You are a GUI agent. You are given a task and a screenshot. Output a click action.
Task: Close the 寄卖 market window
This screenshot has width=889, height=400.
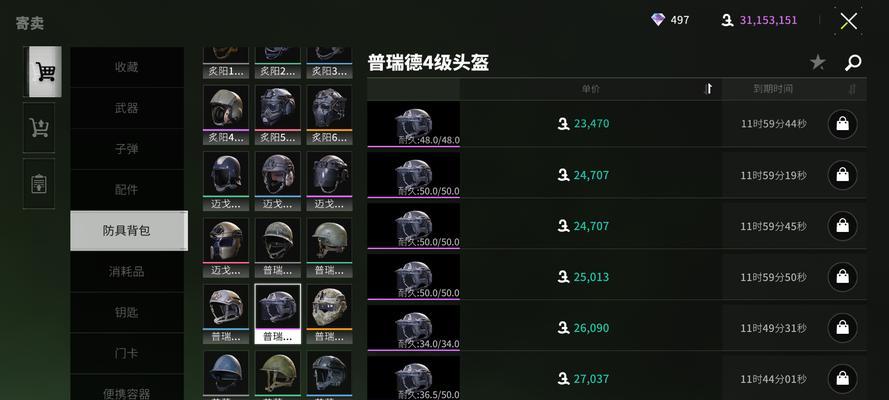pos(848,22)
